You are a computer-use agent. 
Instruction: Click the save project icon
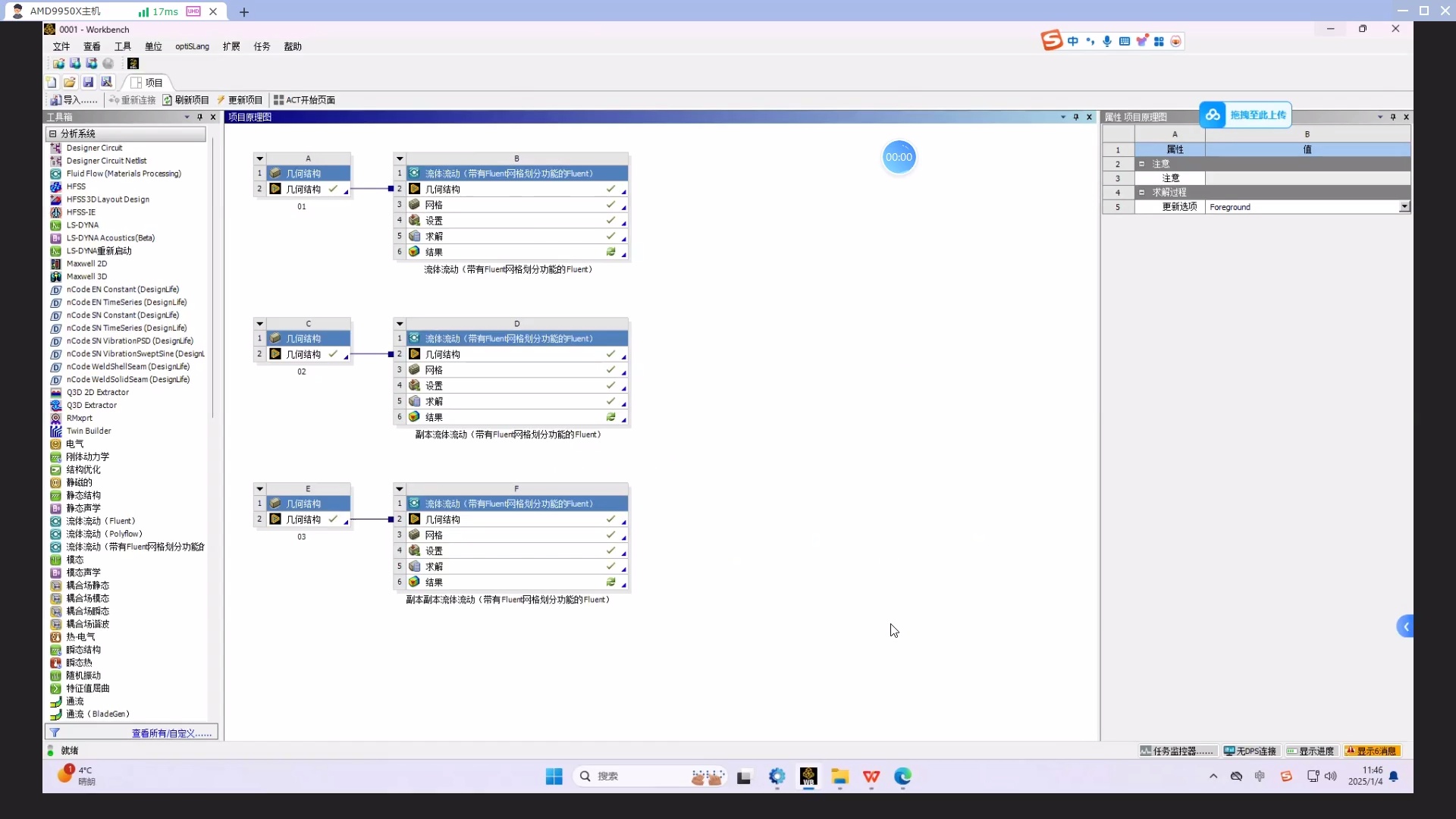click(88, 82)
